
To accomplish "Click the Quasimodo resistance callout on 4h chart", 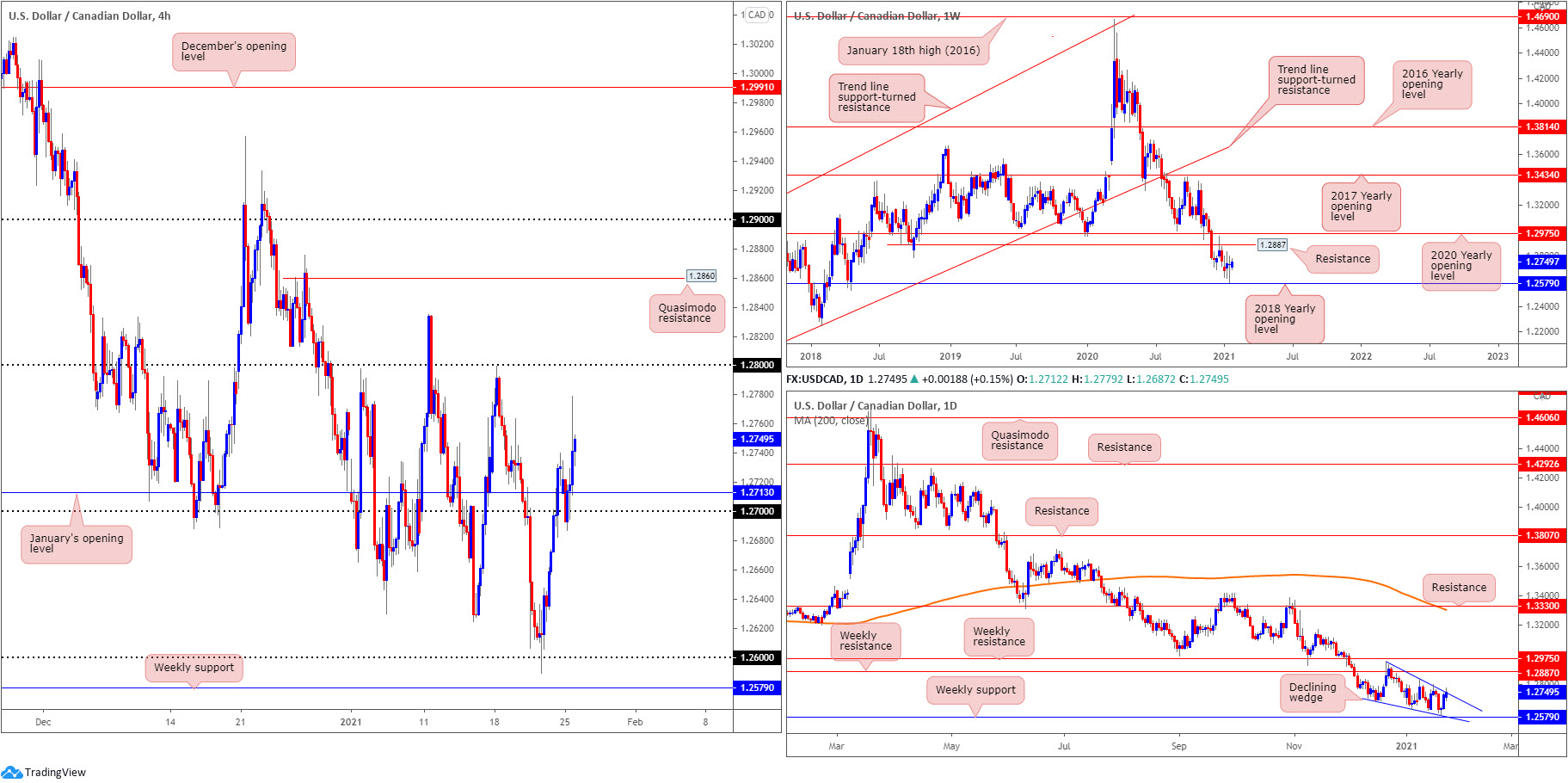I will pos(686,313).
